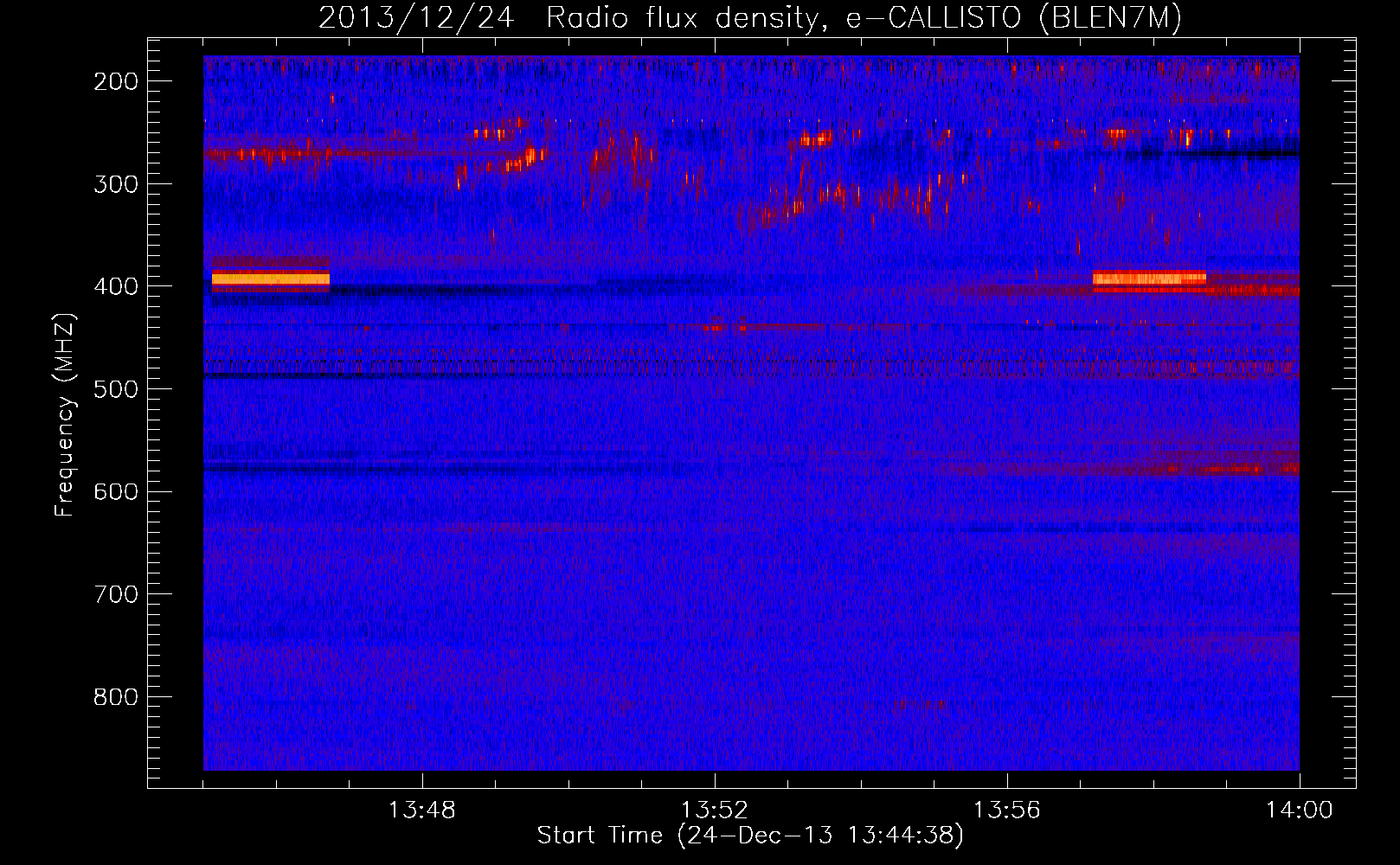Click the 'Start Time (24-Dec-13 13:44:38)' axis label
This screenshot has height=865, width=1400.
tap(750, 836)
